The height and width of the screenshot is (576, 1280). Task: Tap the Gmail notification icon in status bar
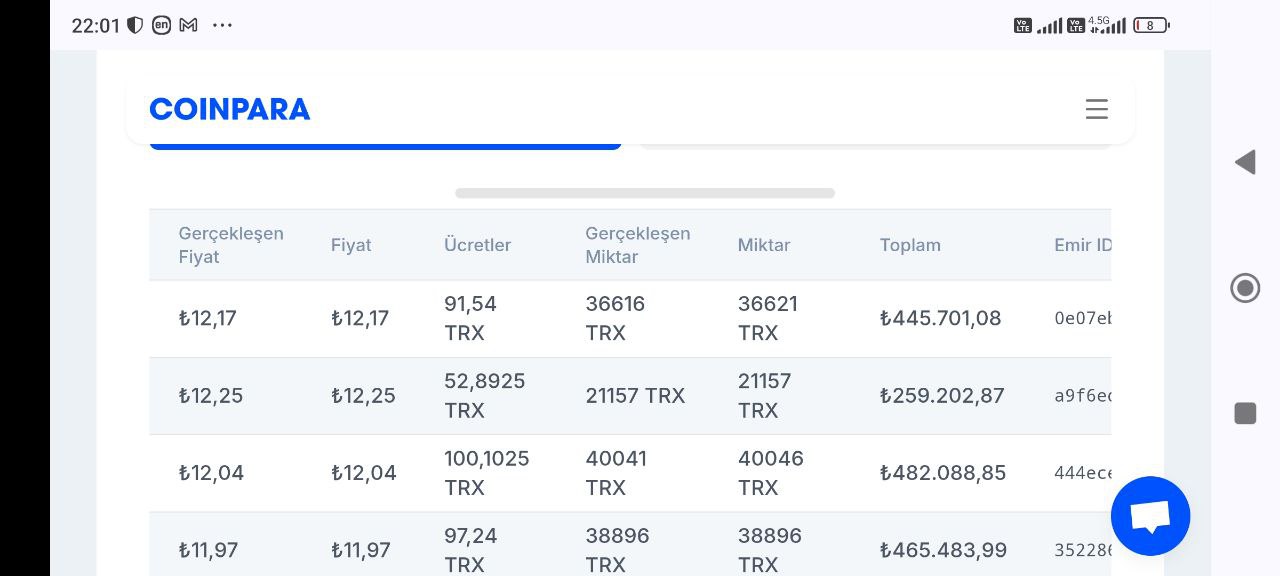188,25
